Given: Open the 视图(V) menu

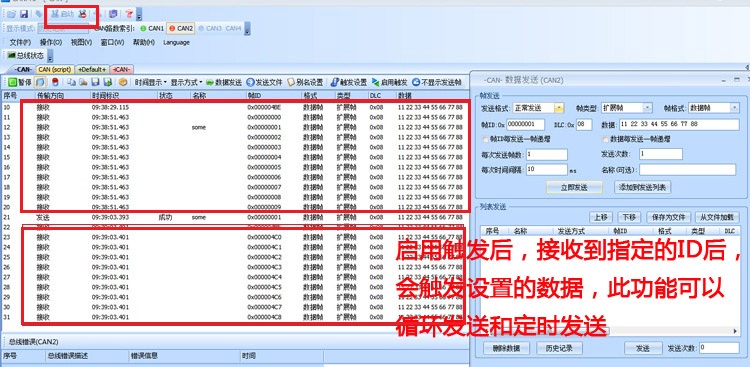Looking at the screenshot, I should pyautogui.click(x=81, y=43).
